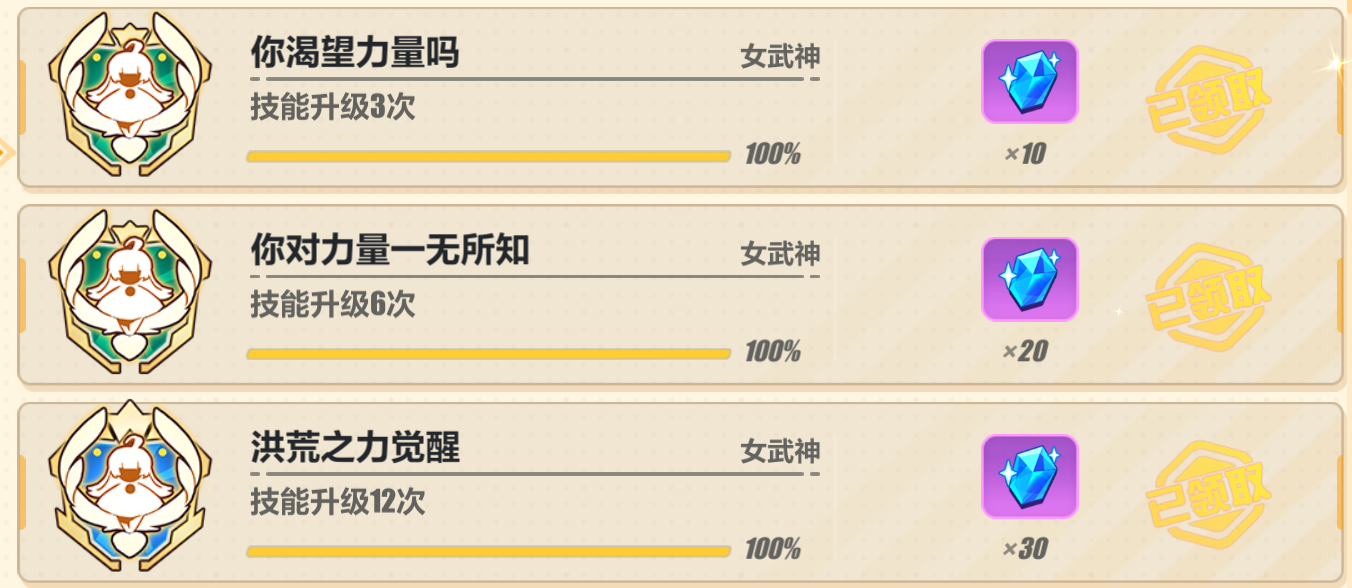Click the 技能升级12次 description text
This screenshot has width=1352, height=588.
click(x=338, y=502)
